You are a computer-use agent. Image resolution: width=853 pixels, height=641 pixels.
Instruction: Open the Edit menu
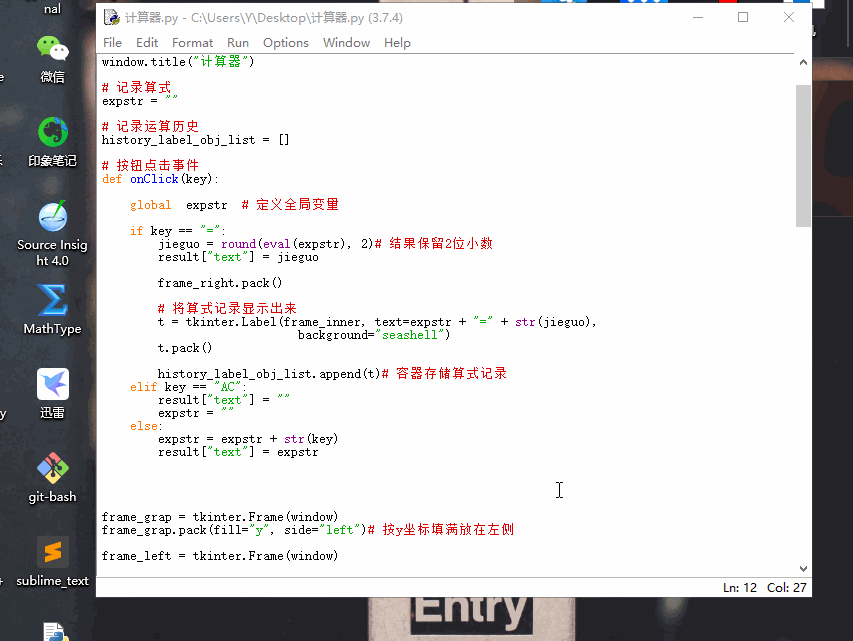(x=146, y=42)
